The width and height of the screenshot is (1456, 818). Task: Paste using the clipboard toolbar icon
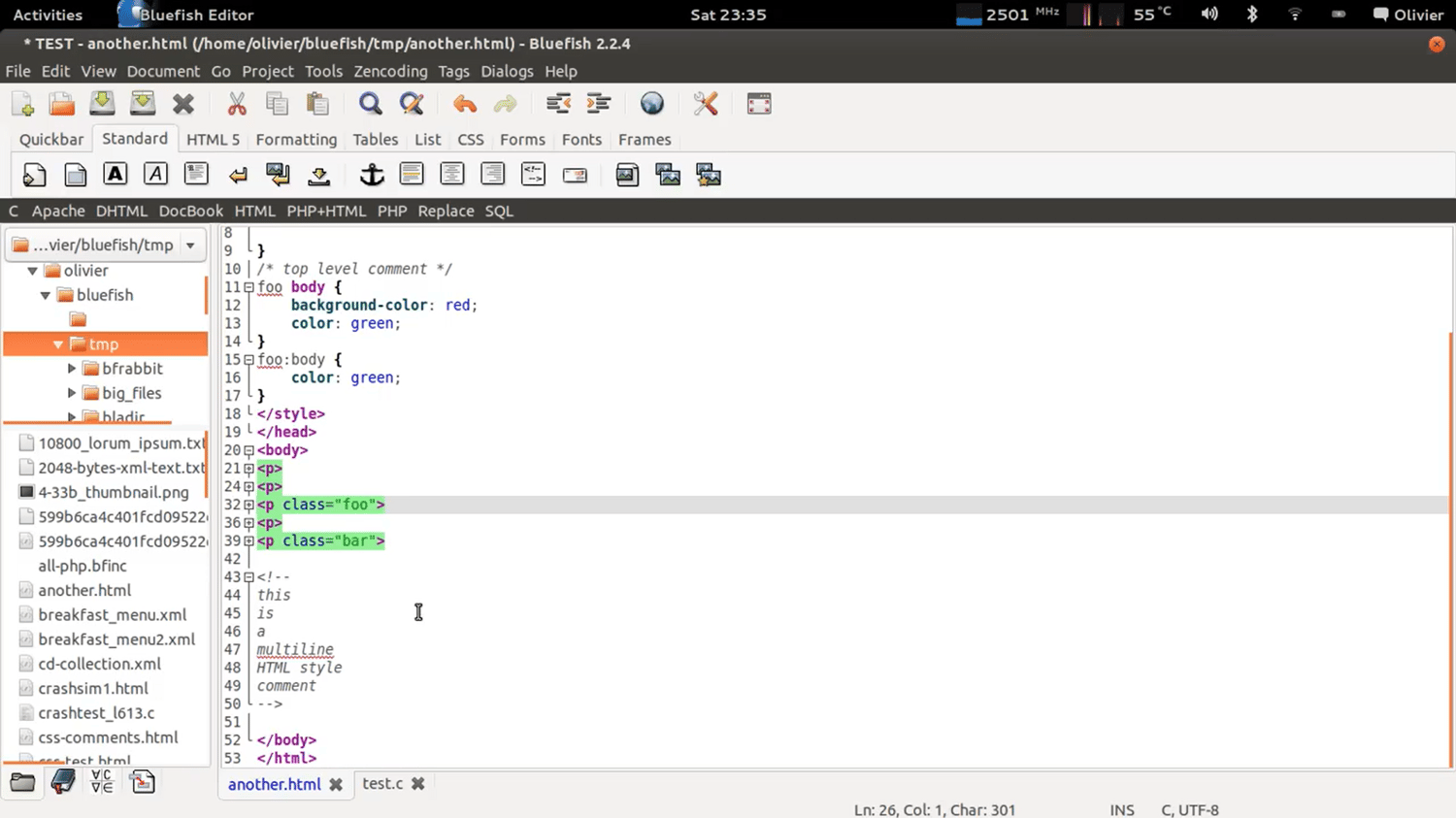pos(317,104)
